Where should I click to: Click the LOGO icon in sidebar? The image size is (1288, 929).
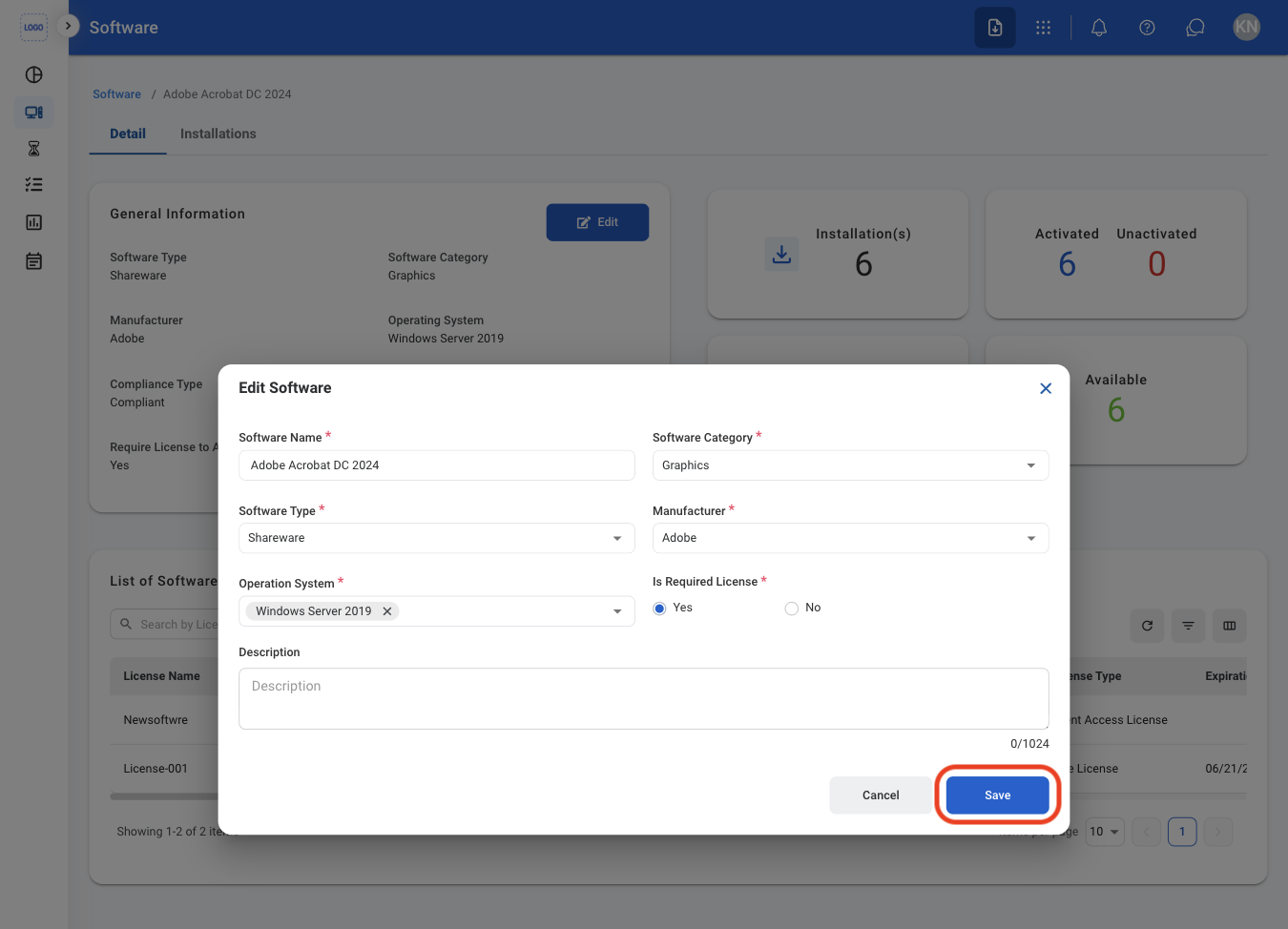point(33,28)
